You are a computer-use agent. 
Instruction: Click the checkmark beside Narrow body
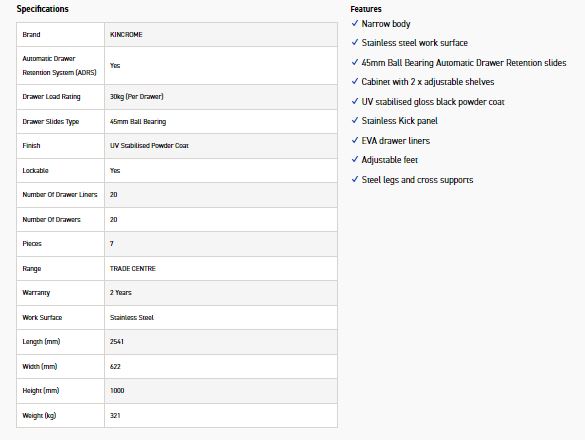355,23
